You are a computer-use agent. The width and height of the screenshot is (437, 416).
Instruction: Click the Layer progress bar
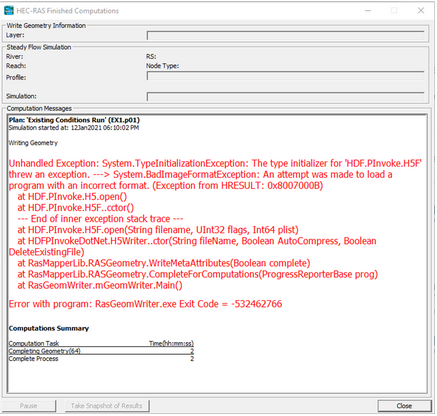click(286, 35)
